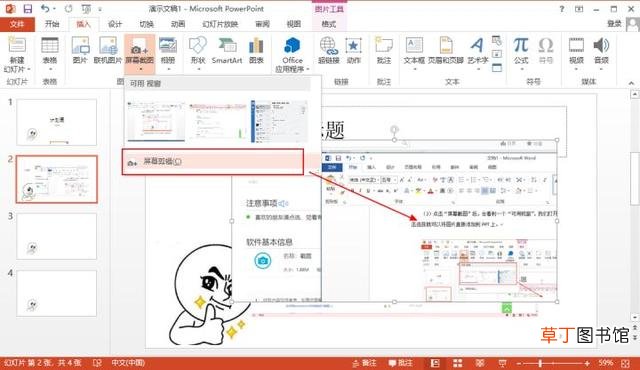Switch to Normal view in status bar
Screen dimensions: 640x370
click(435, 363)
